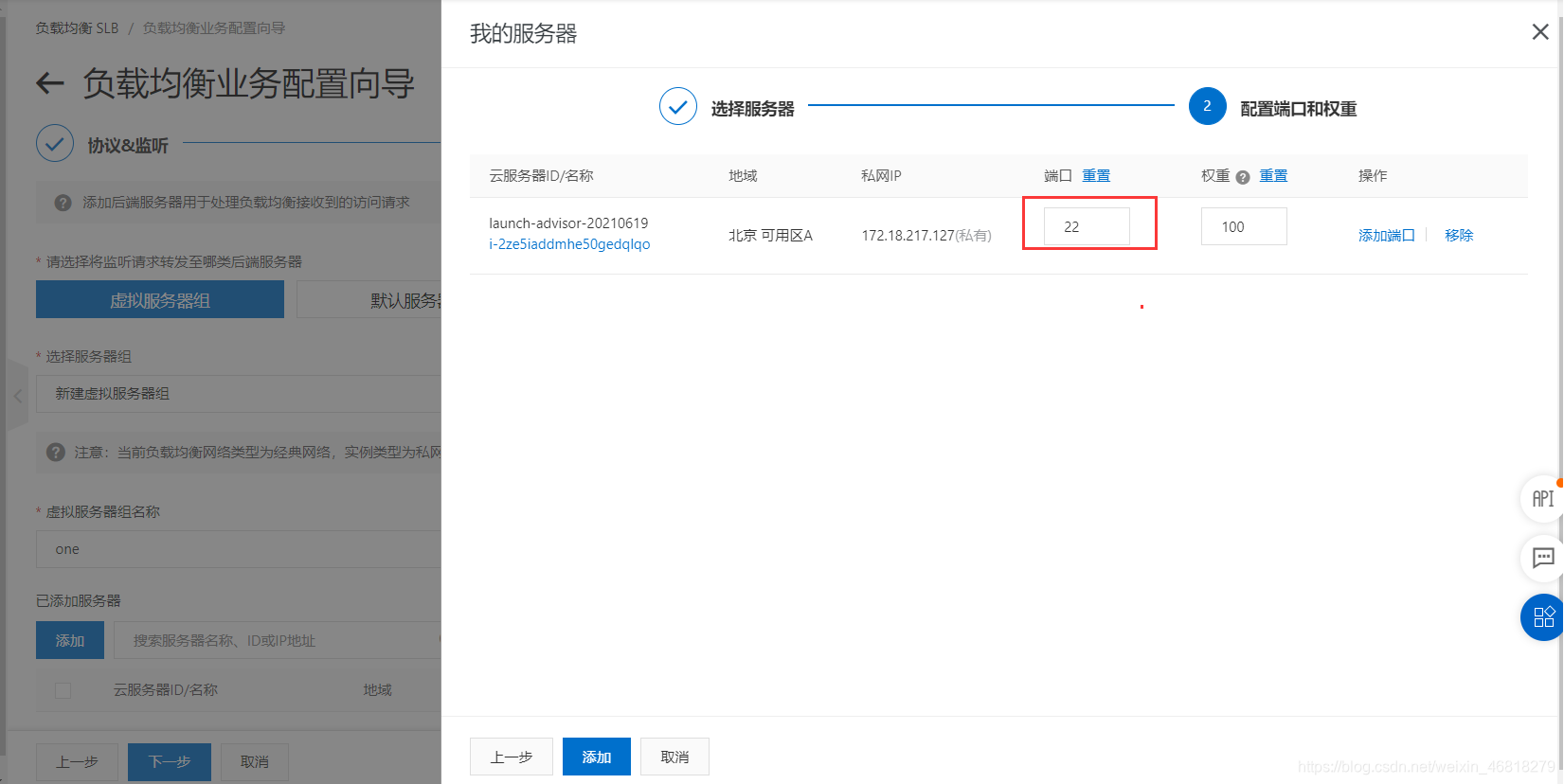Open instance i-2ze5iaddmhe50gedqlqo link
The width and height of the screenshot is (1564, 784).
(x=569, y=244)
